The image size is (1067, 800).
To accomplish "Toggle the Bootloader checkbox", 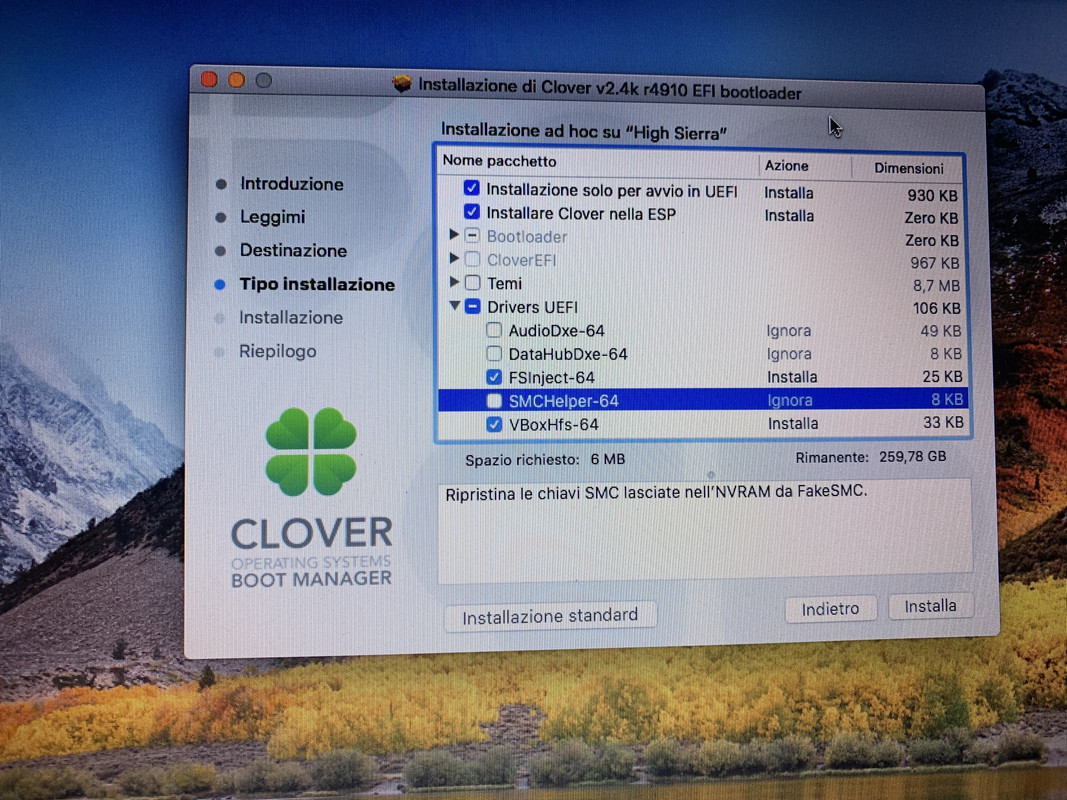I will 472,235.
